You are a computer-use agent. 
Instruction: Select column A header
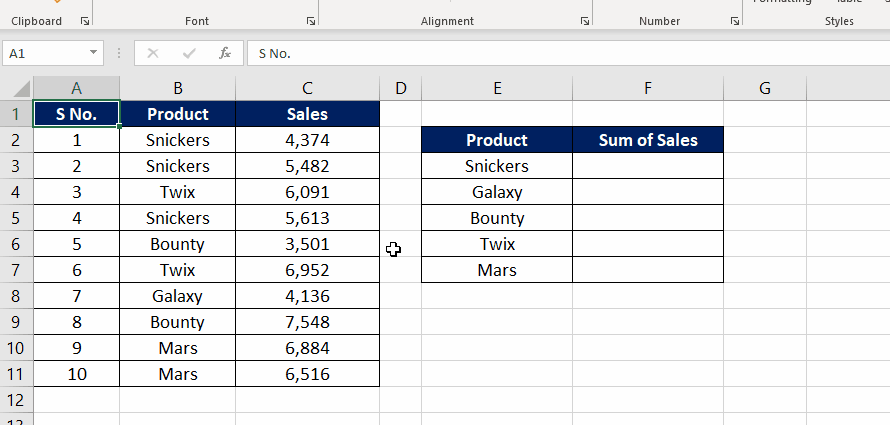point(77,89)
